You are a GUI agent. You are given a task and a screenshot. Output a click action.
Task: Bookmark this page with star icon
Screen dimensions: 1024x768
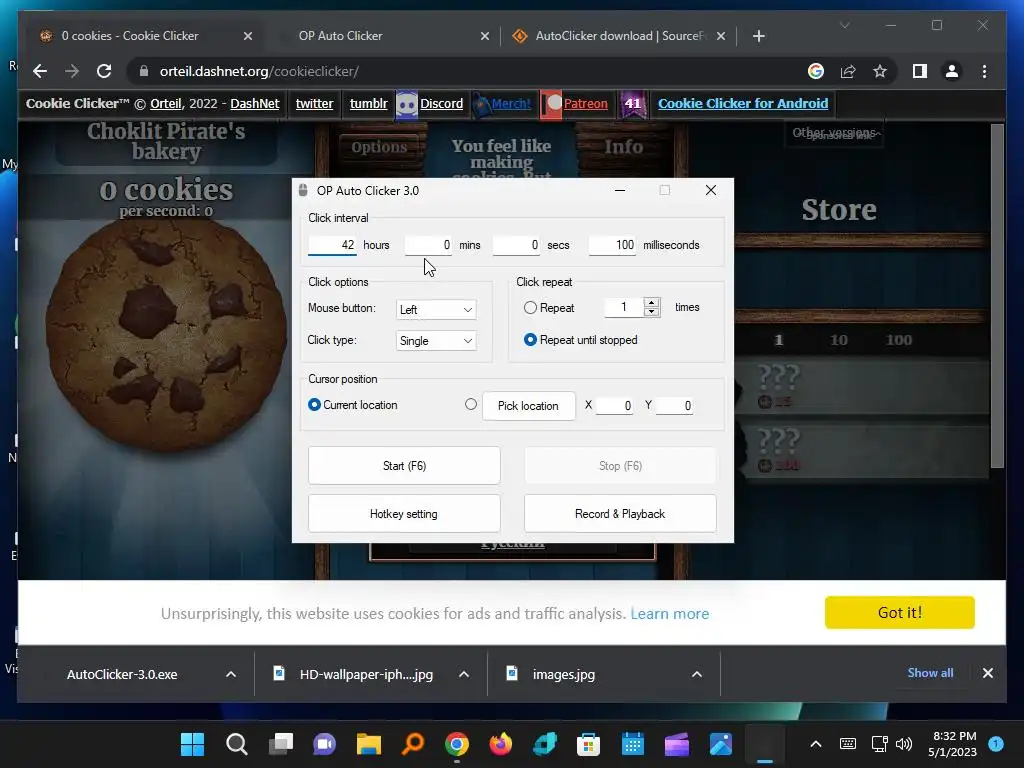[880, 71]
